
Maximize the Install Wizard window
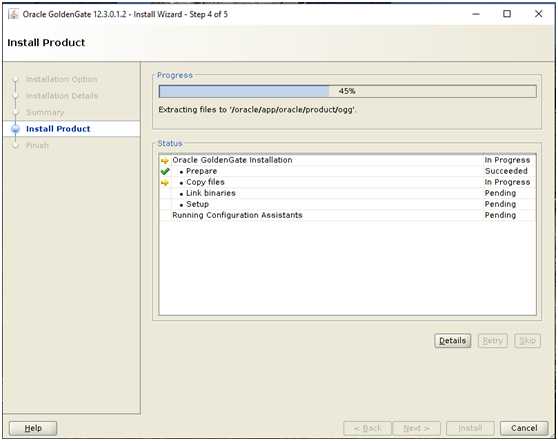click(507, 14)
